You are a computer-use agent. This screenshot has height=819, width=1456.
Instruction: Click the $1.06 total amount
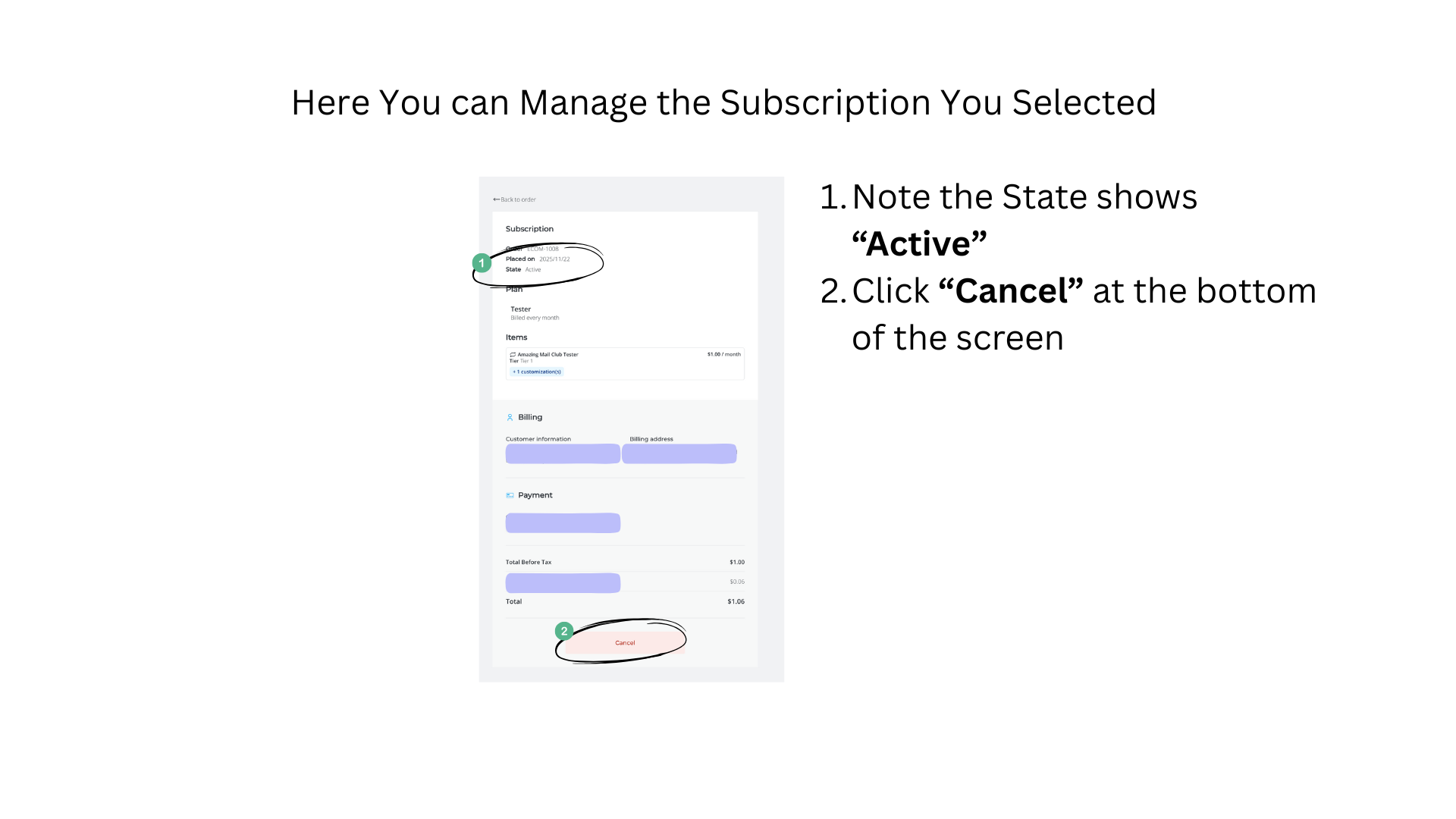click(x=736, y=601)
